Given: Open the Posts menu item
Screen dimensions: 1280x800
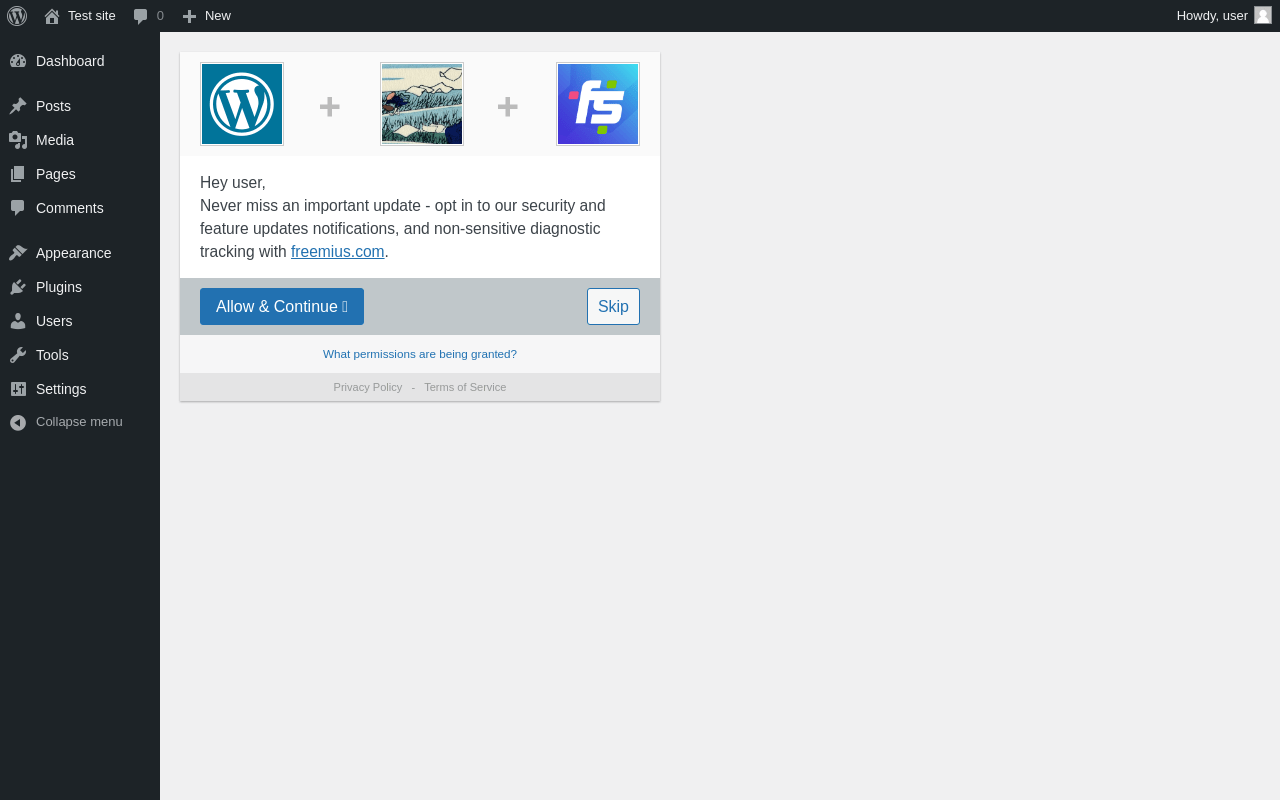Looking at the screenshot, I should point(53,106).
